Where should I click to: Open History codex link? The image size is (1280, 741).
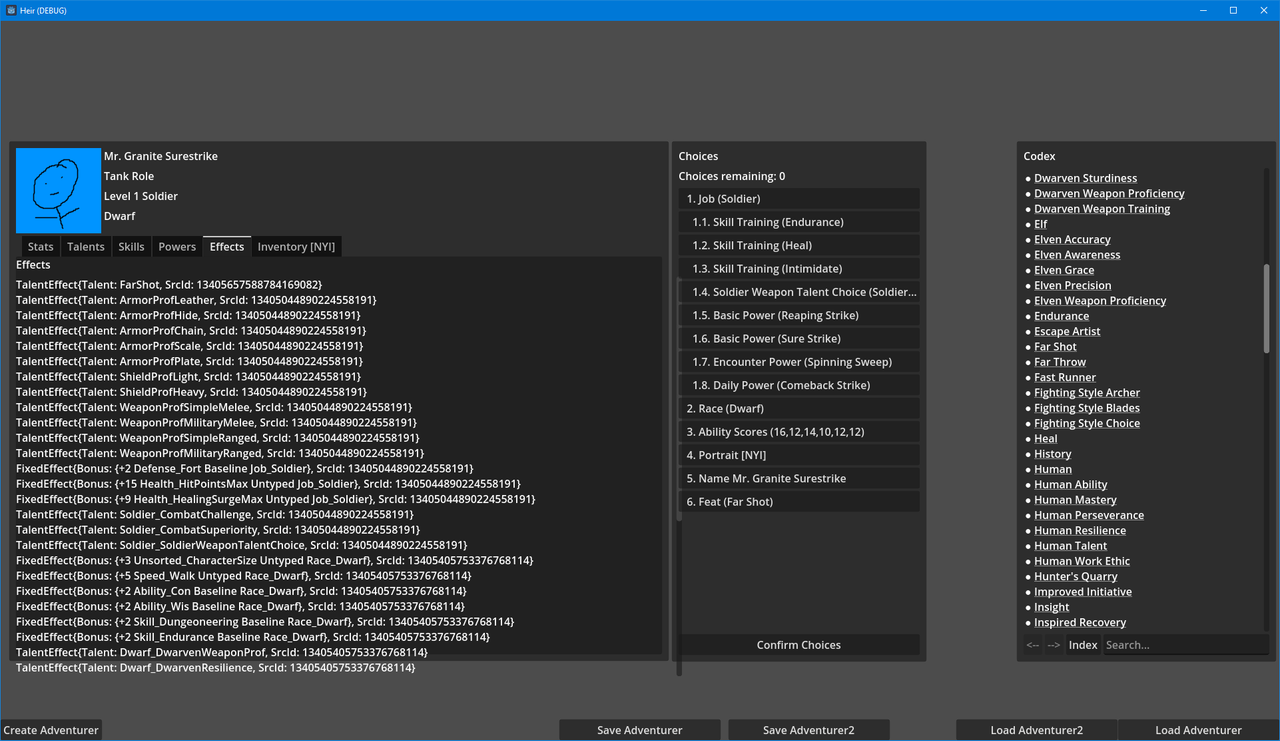tap(1053, 454)
